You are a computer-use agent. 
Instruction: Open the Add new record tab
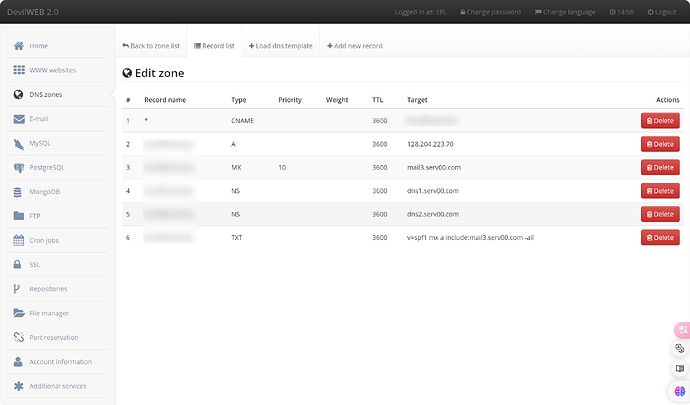[x=355, y=46]
